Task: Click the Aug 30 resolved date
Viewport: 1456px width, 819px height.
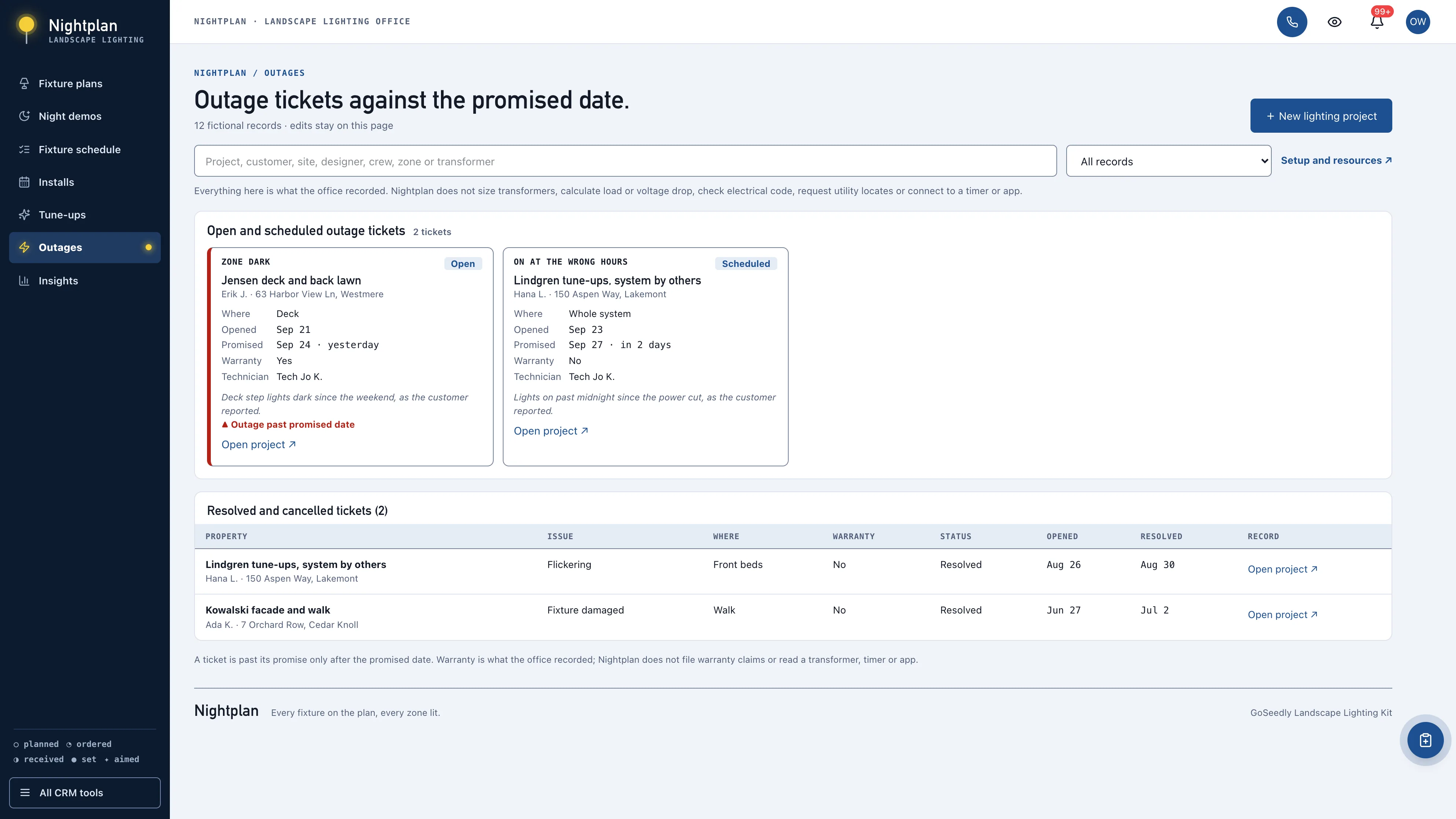Action: click(x=1158, y=565)
